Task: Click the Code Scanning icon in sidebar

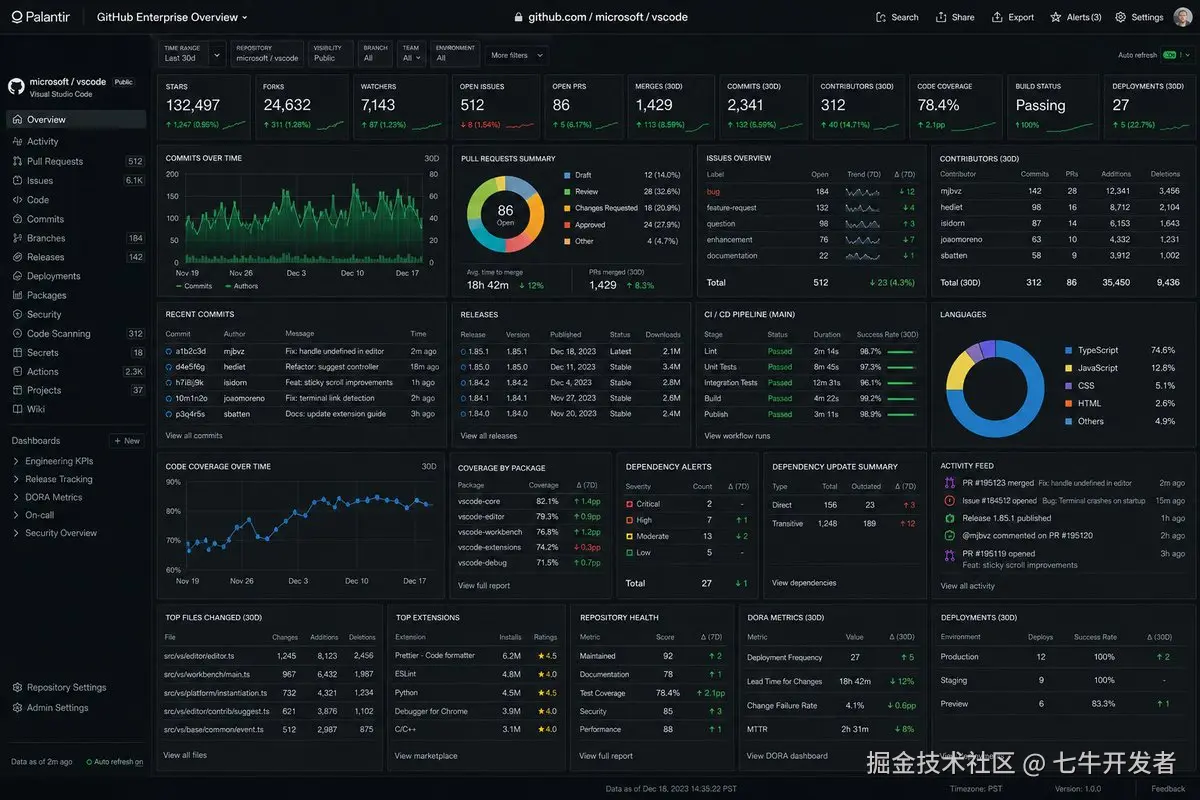Action: click(x=17, y=334)
